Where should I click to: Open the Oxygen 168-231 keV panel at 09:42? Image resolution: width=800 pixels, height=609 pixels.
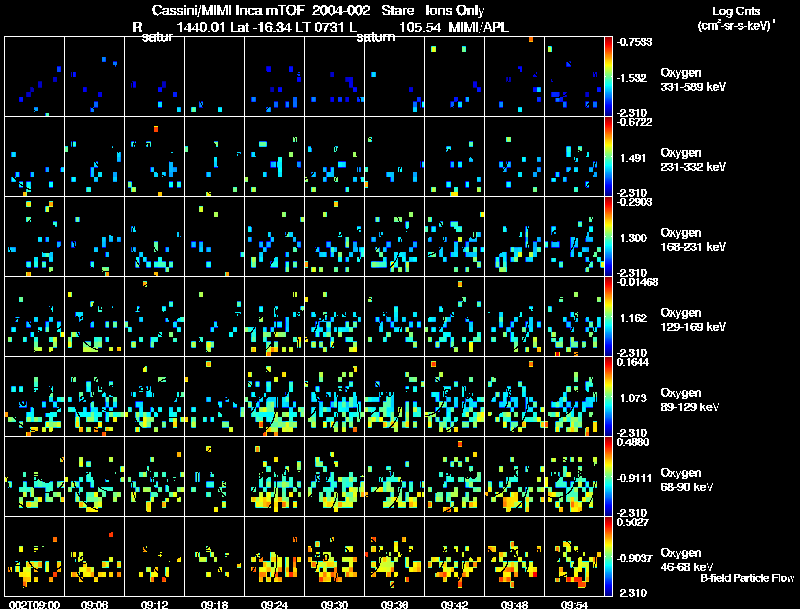click(x=455, y=237)
